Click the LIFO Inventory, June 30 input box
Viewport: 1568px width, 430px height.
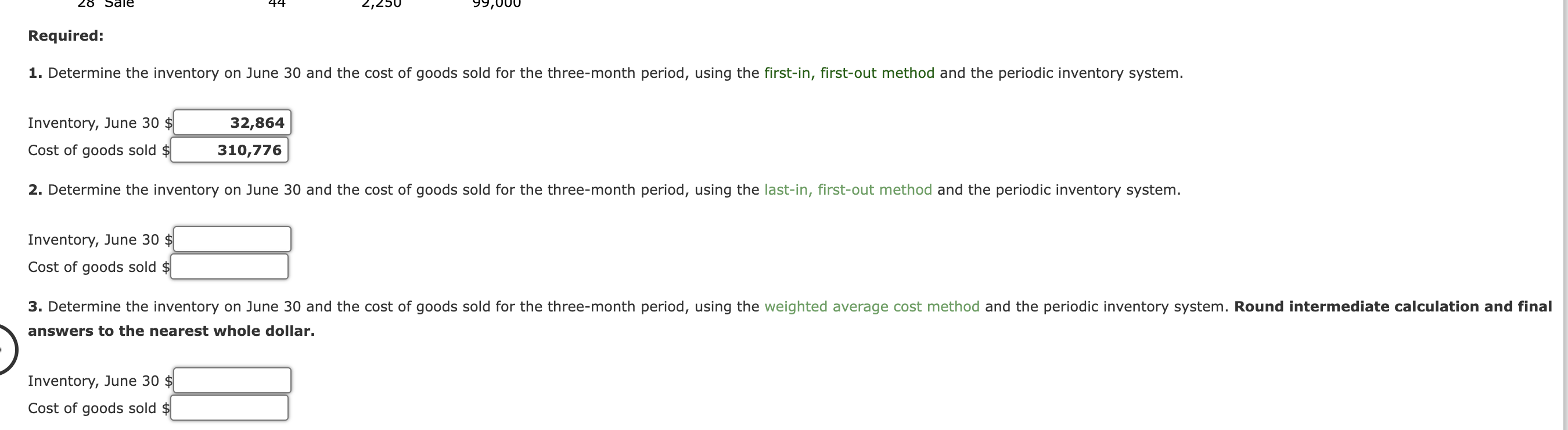pos(232,239)
